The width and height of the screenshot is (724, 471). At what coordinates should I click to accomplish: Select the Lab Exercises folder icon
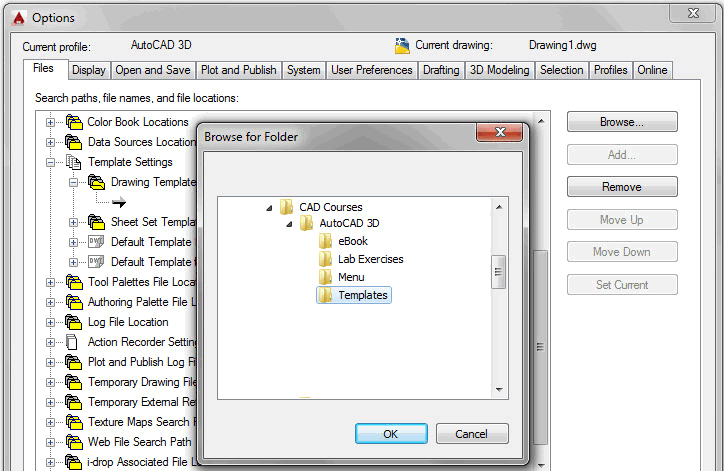pyautogui.click(x=325, y=259)
